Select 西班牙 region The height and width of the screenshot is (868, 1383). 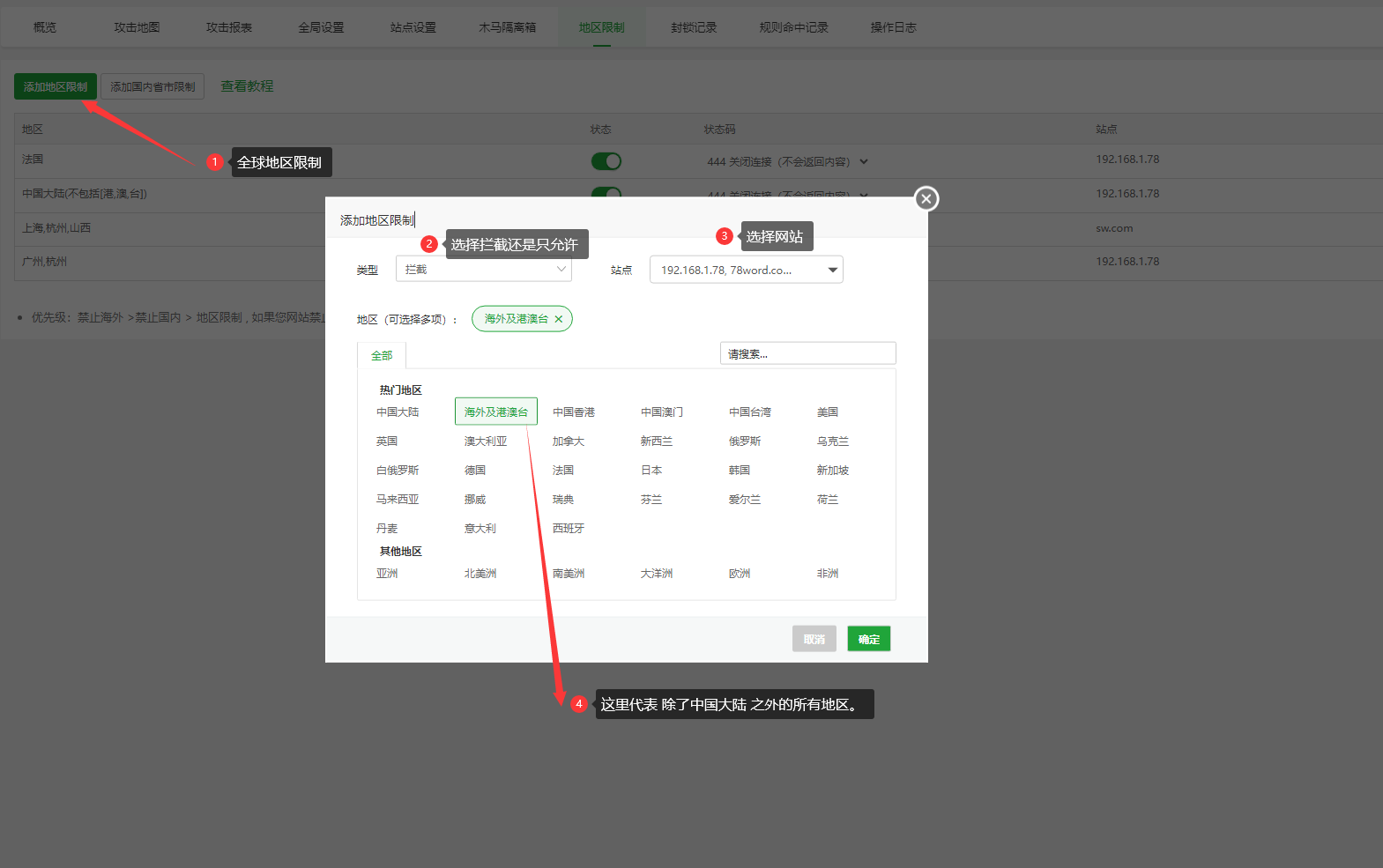point(569,529)
